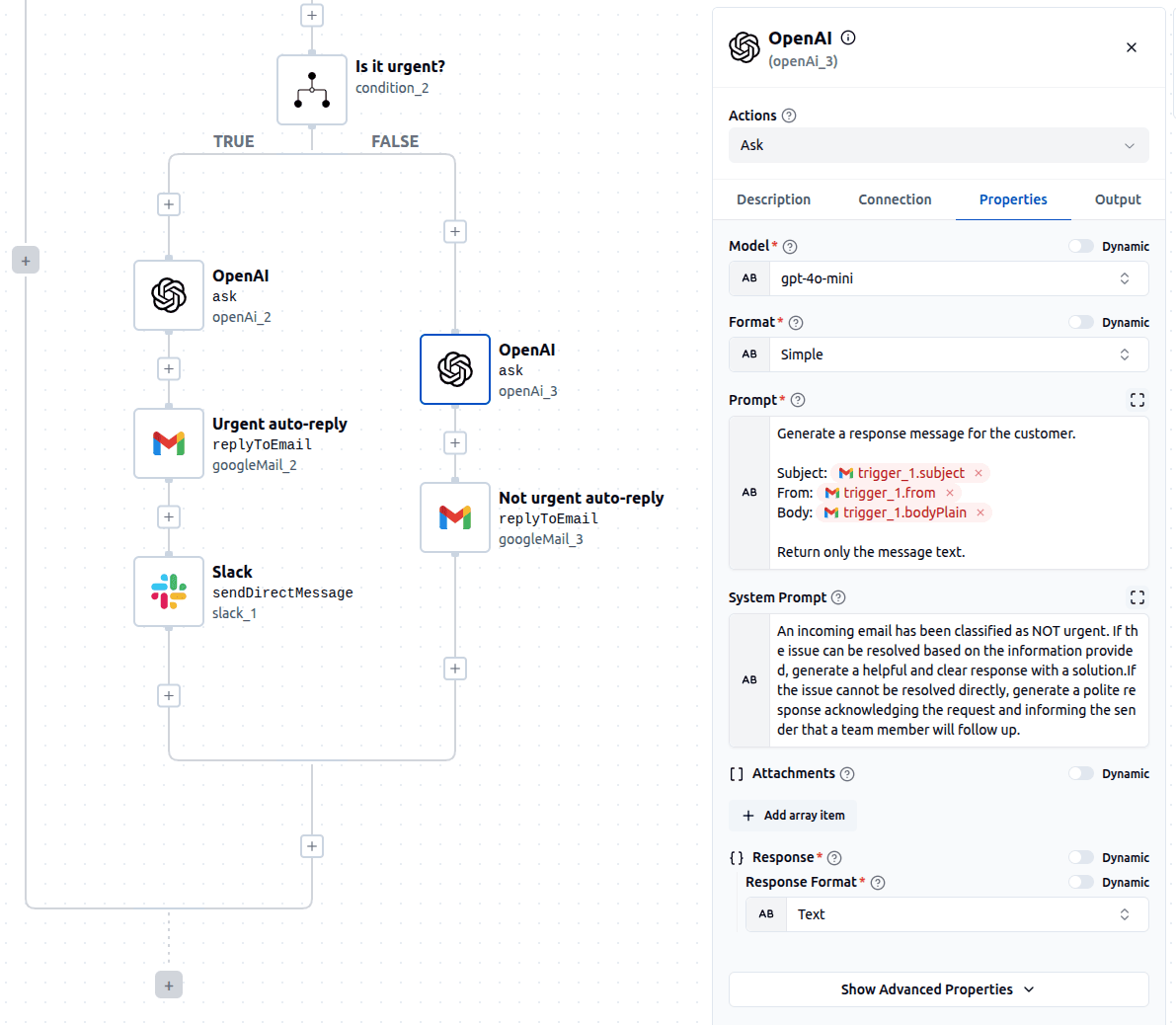Switch to the Connection tab
The height and width of the screenshot is (1025, 1176).
[895, 199]
